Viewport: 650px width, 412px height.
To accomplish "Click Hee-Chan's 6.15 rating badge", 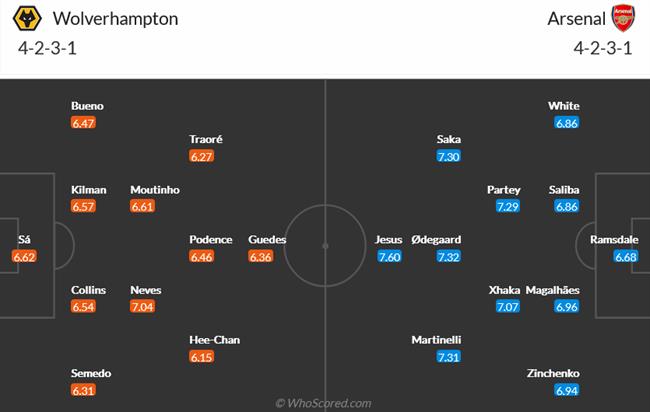I will pyautogui.click(x=202, y=357).
